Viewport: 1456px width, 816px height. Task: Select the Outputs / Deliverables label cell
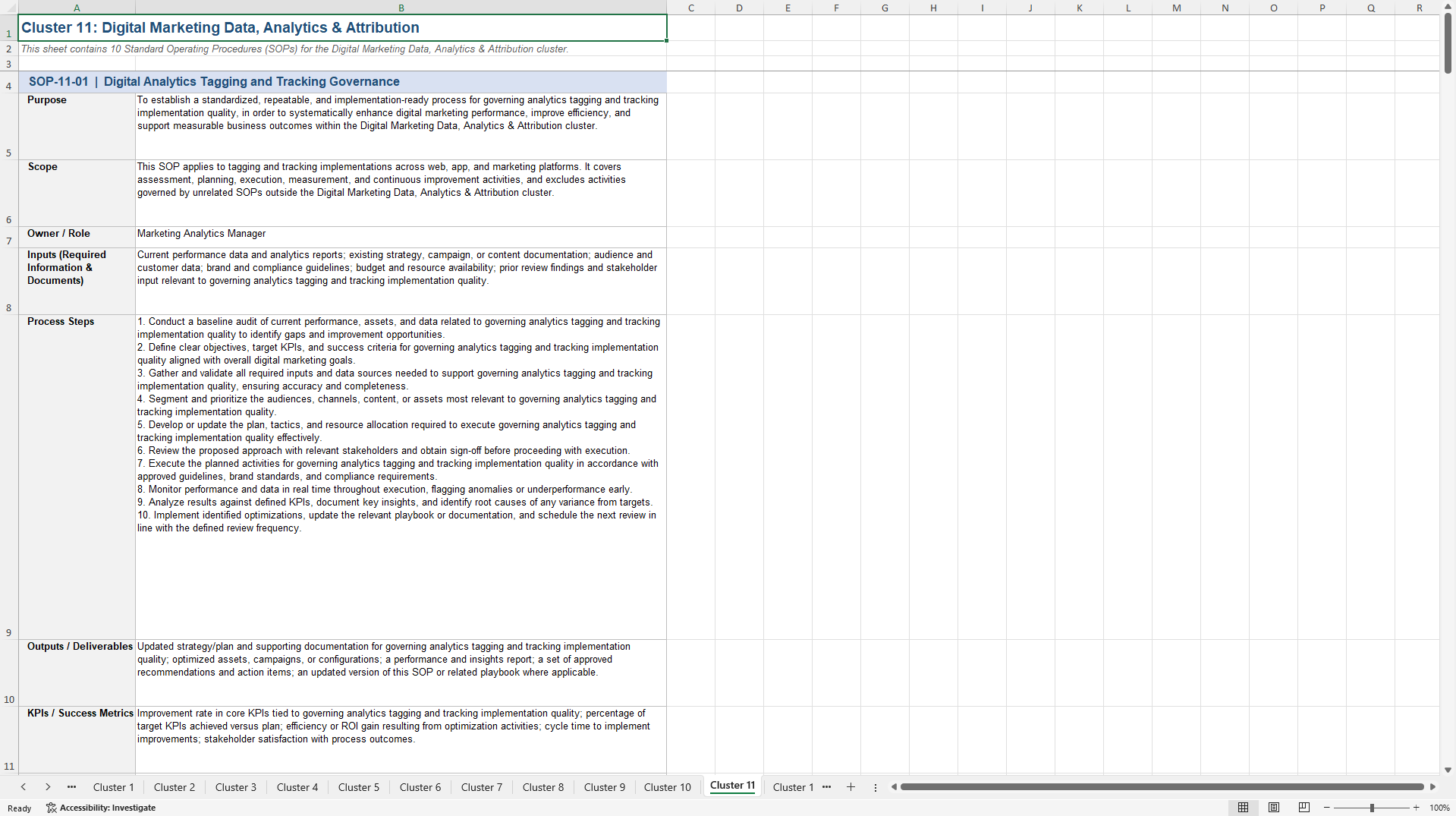pos(77,673)
